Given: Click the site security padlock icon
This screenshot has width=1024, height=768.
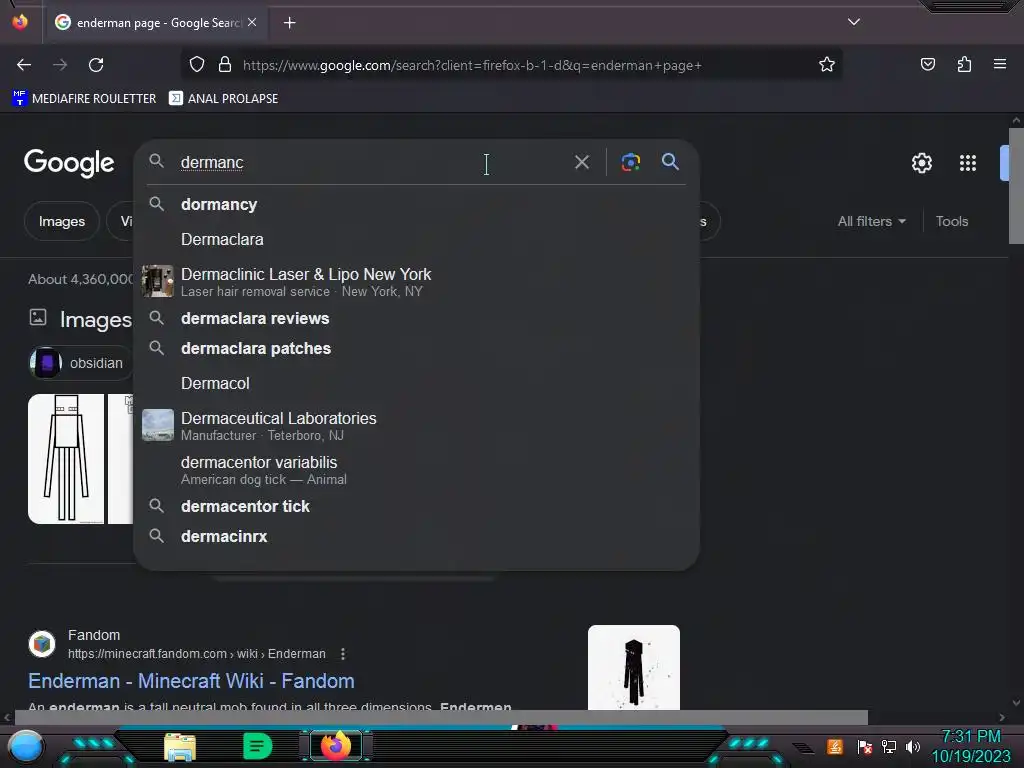Looking at the screenshot, I should point(225,65).
